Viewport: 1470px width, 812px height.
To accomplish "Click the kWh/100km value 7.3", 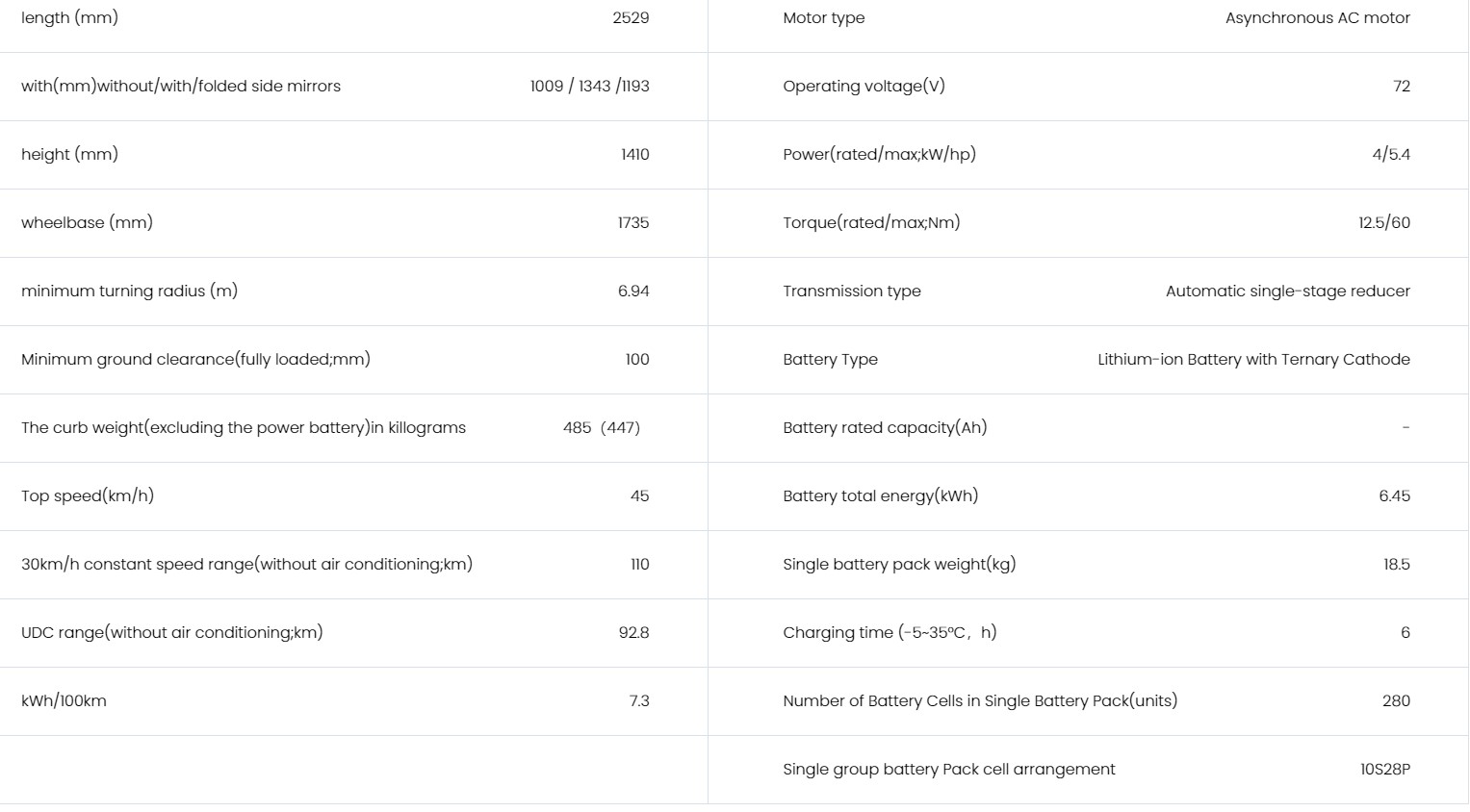I will [639, 701].
